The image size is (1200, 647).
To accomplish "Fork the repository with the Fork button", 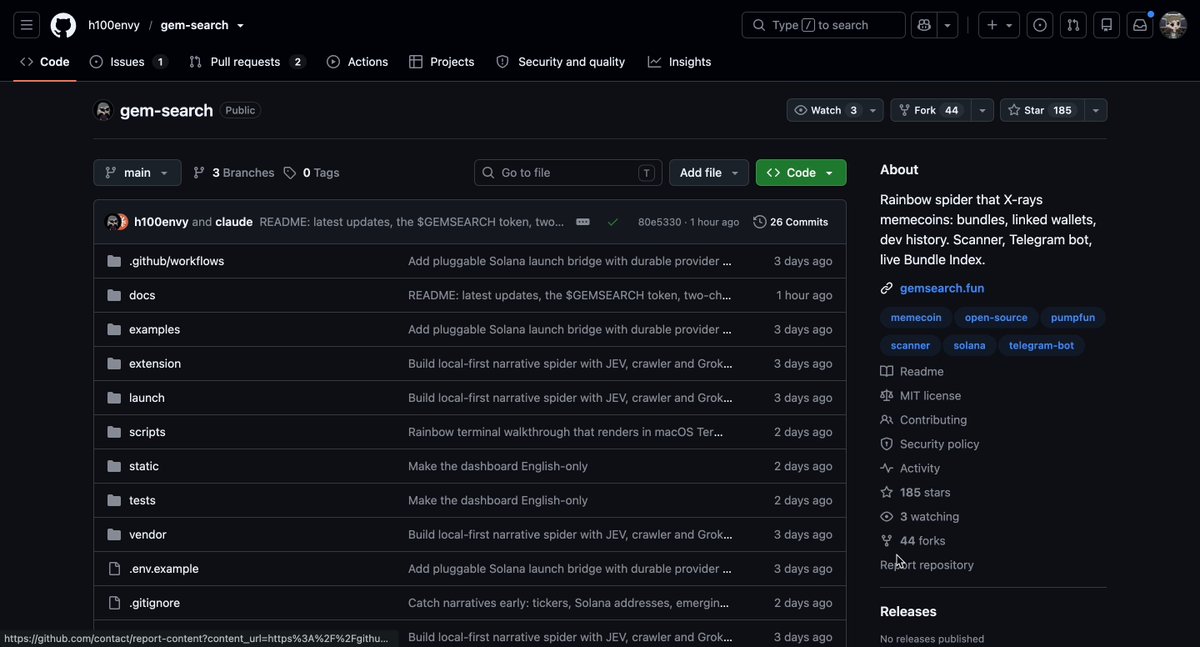I will [x=930, y=110].
